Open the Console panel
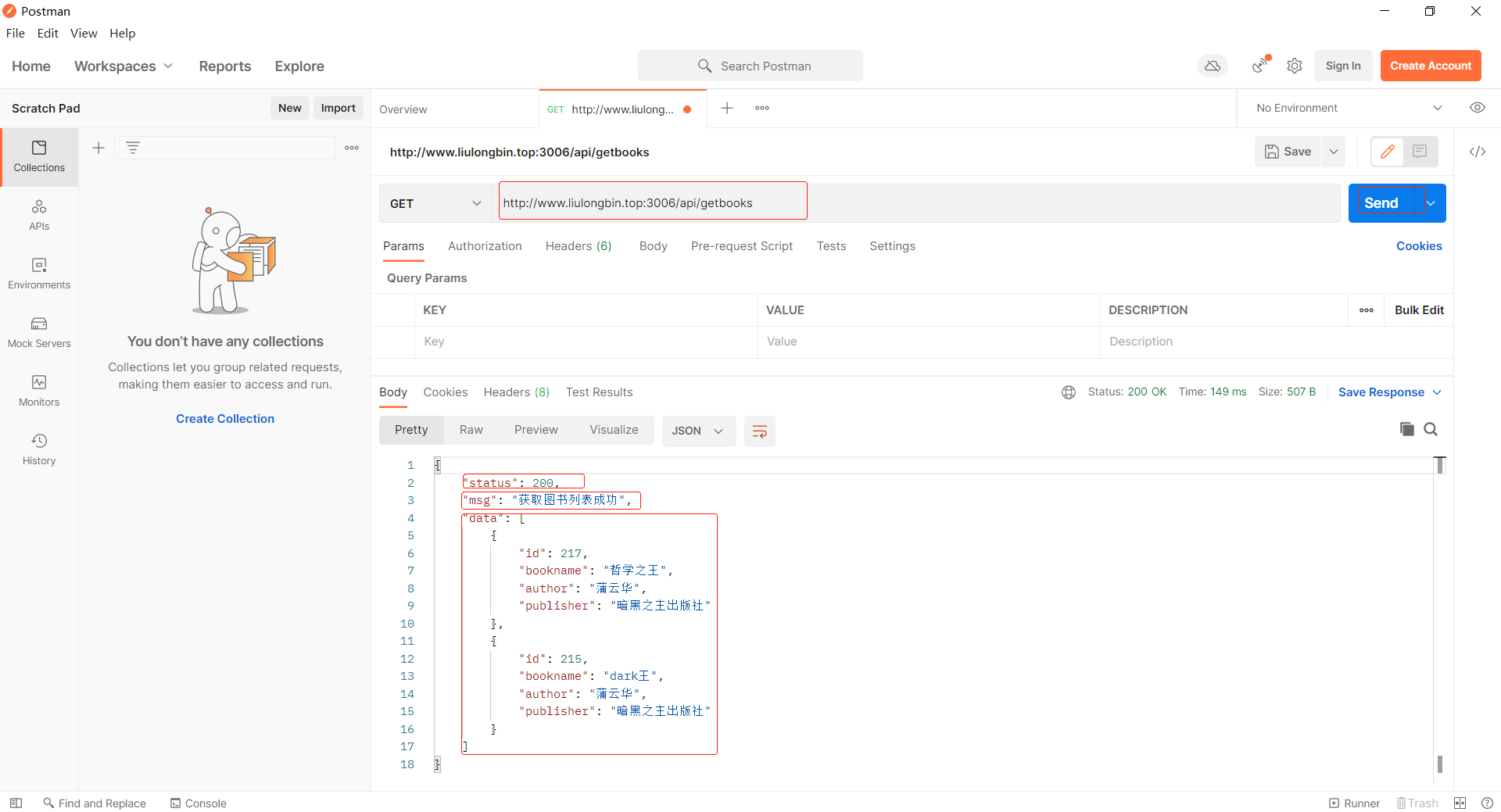Screen dimensions: 1501x812 click(199, 803)
